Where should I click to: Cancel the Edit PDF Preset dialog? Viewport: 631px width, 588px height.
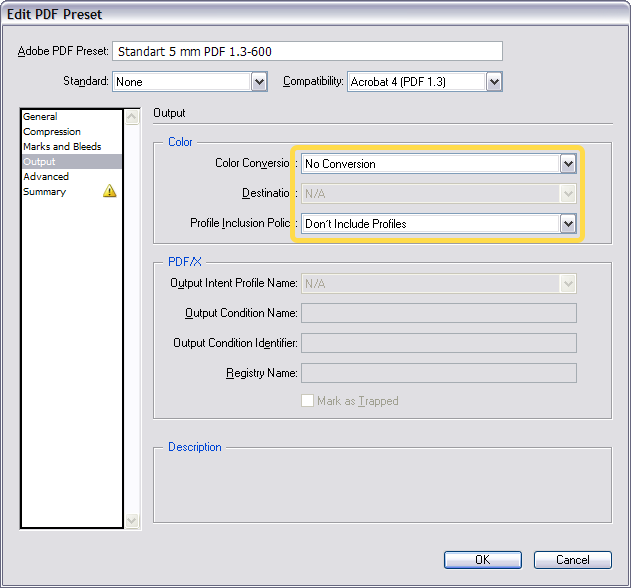coord(573,560)
